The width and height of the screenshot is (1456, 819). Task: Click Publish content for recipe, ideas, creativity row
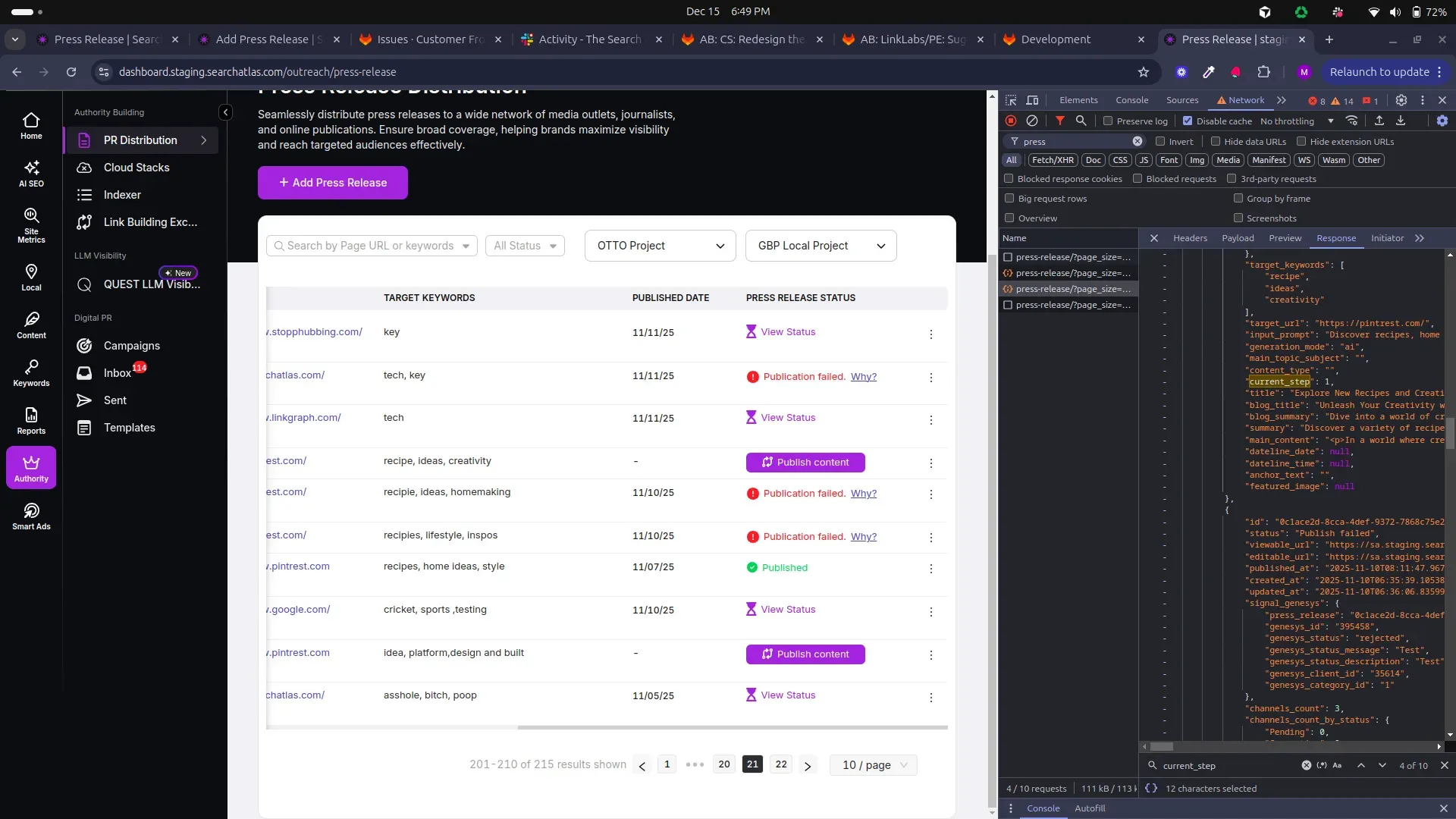click(x=805, y=463)
